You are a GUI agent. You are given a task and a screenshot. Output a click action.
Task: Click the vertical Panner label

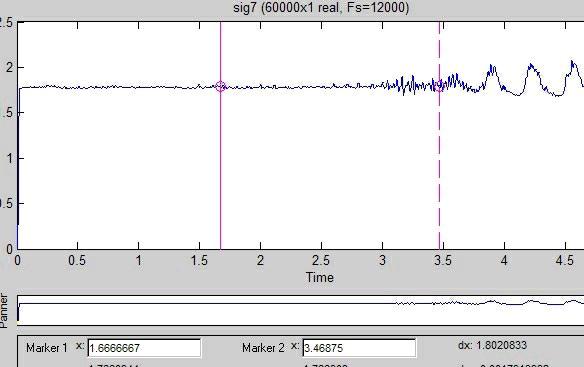pyautogui.click(x=4, y=310)
